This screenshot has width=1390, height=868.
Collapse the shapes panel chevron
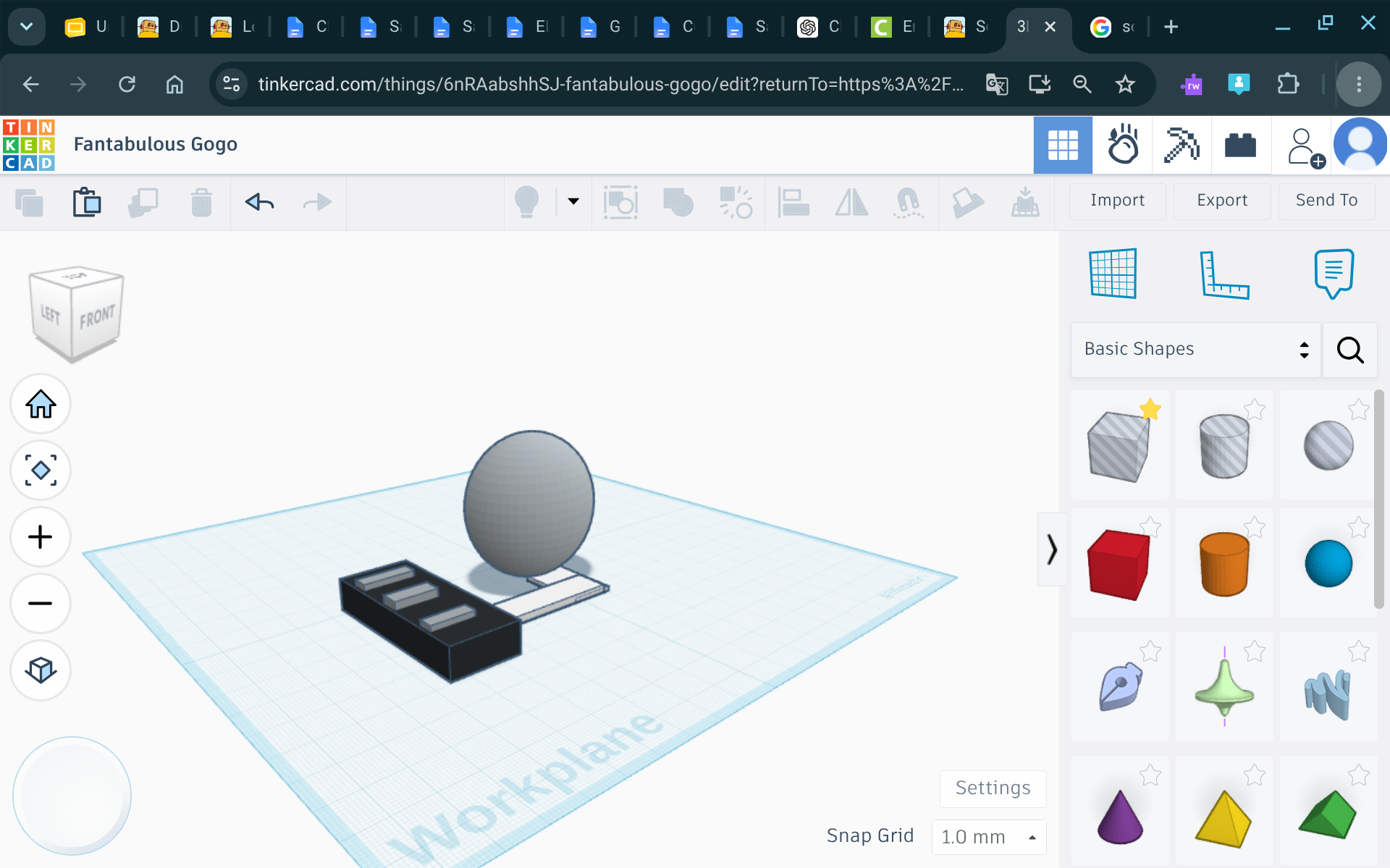click(x=1051, y=549)
